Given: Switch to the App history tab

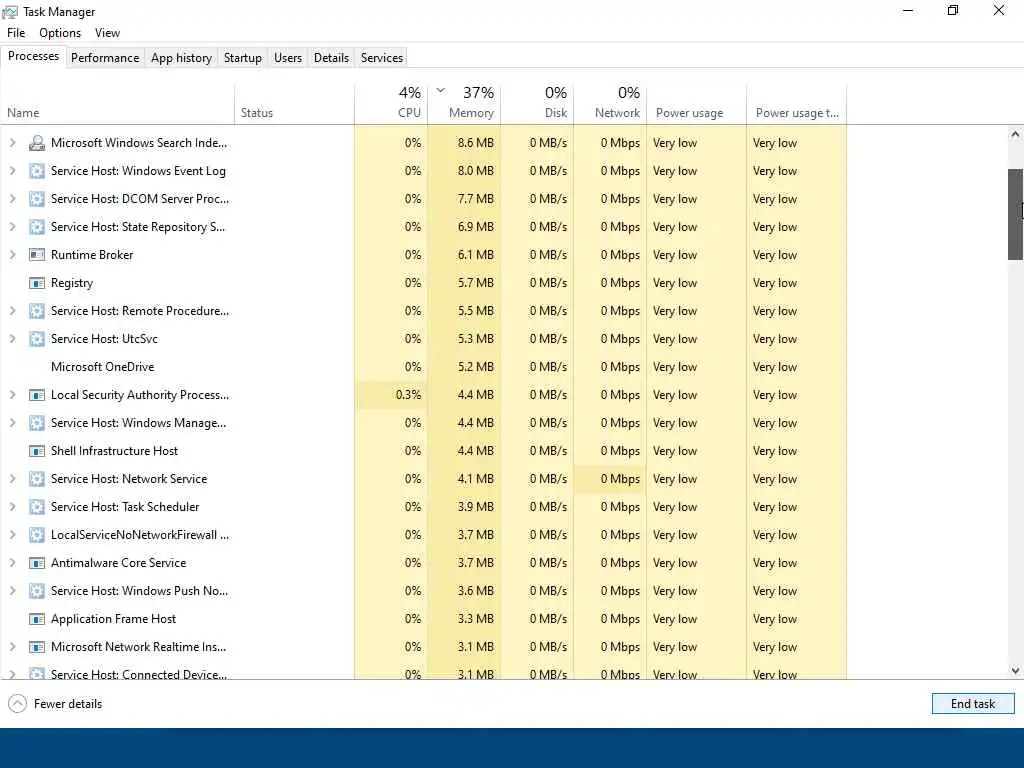Looking at the screenshot, I should click(182, 57).
